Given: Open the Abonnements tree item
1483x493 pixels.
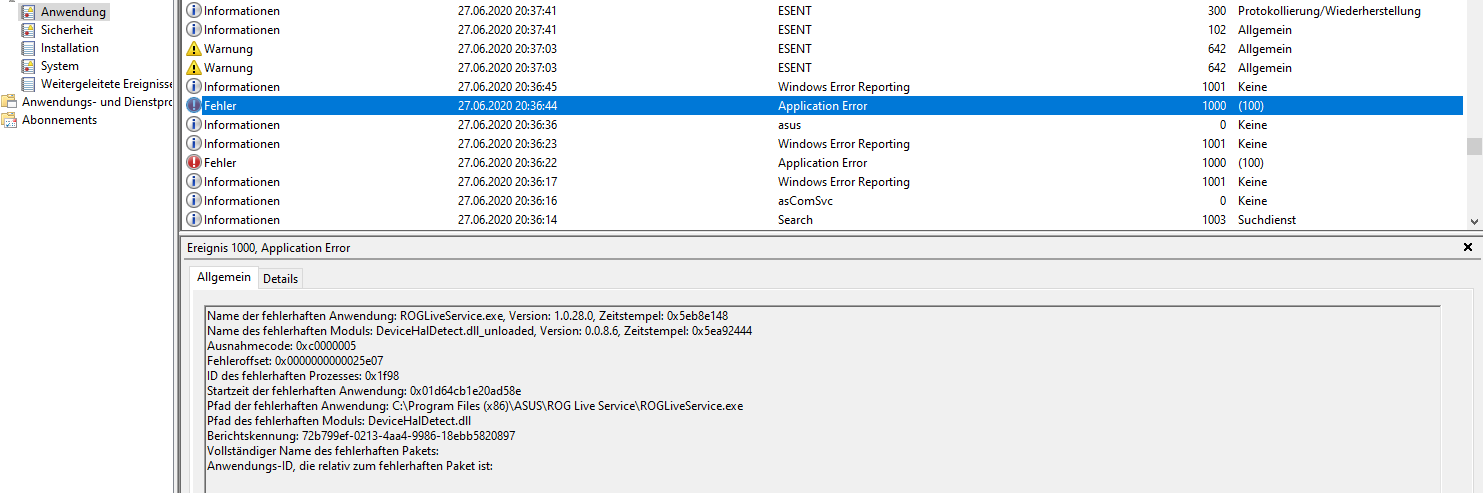Looking at the screenshot, I should coord(60,120).
